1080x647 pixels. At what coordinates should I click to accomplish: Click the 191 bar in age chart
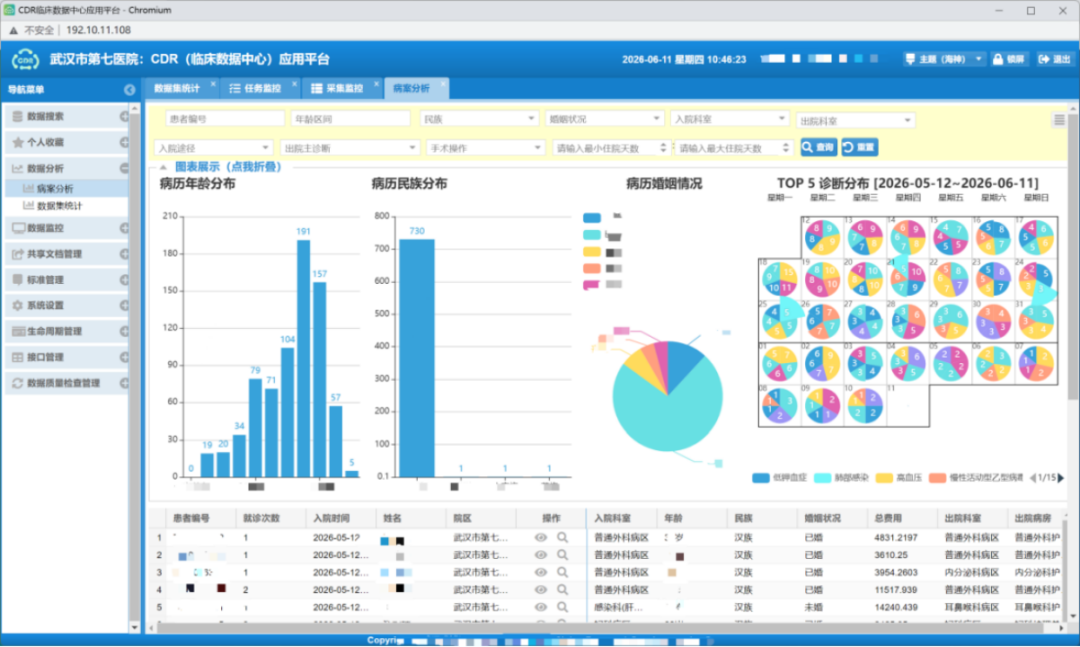pos(303,358)
